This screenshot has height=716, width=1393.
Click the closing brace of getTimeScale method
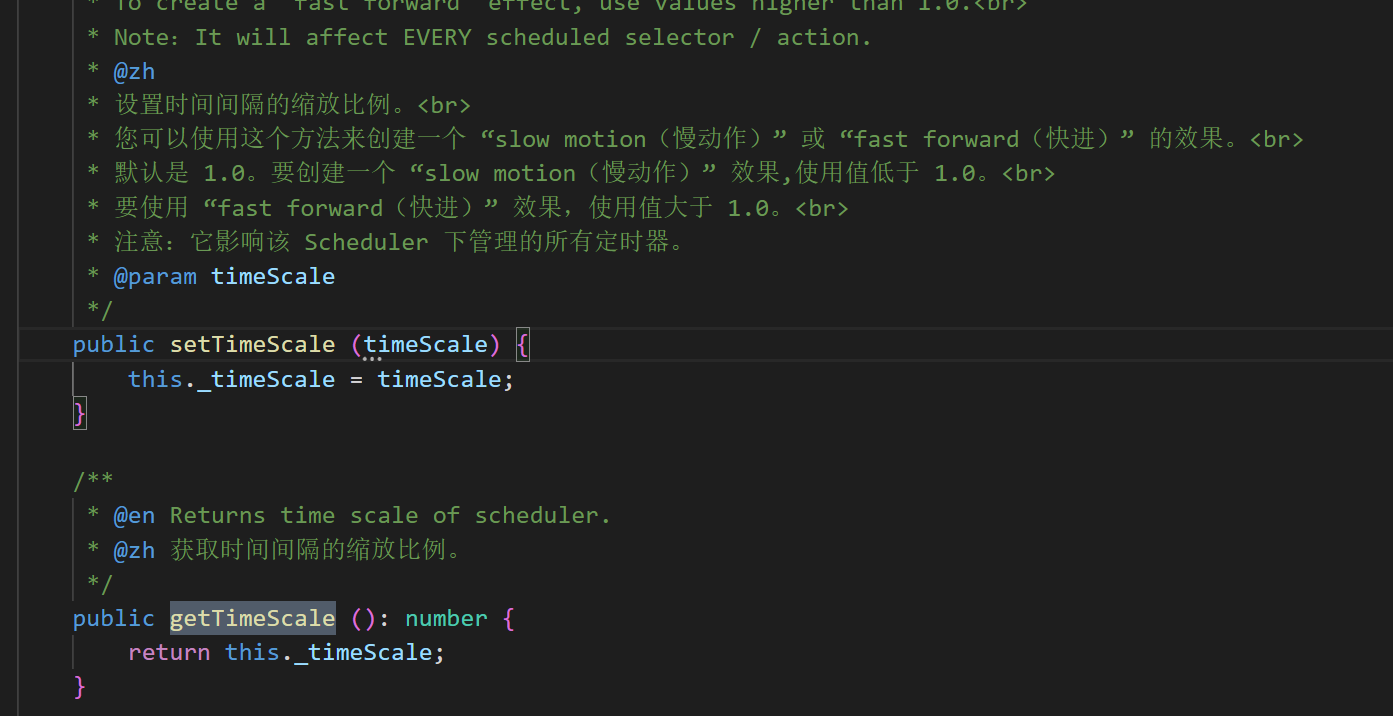[80, 687]
